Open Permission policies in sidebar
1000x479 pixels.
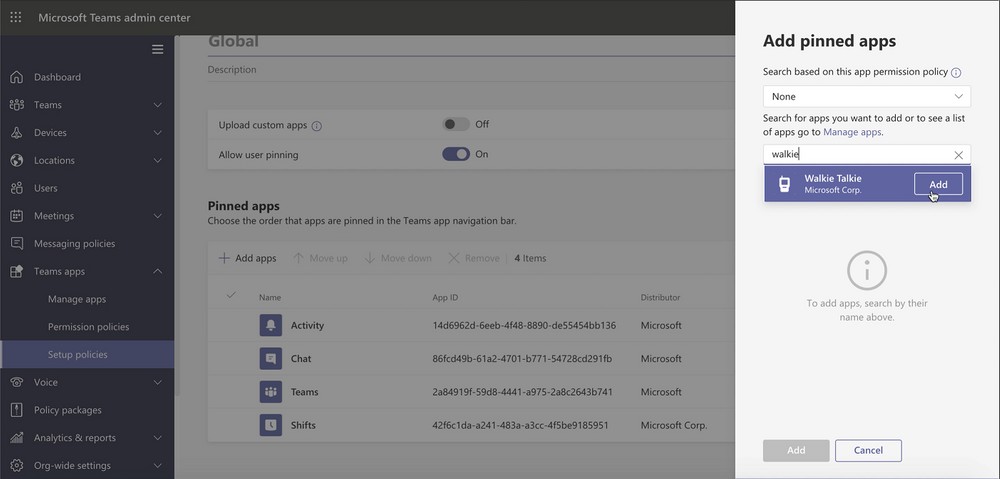(x=88, y=327)
